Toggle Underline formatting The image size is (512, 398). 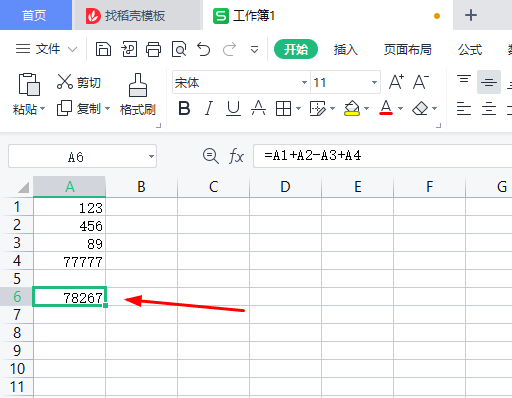[x=233, y=108]
